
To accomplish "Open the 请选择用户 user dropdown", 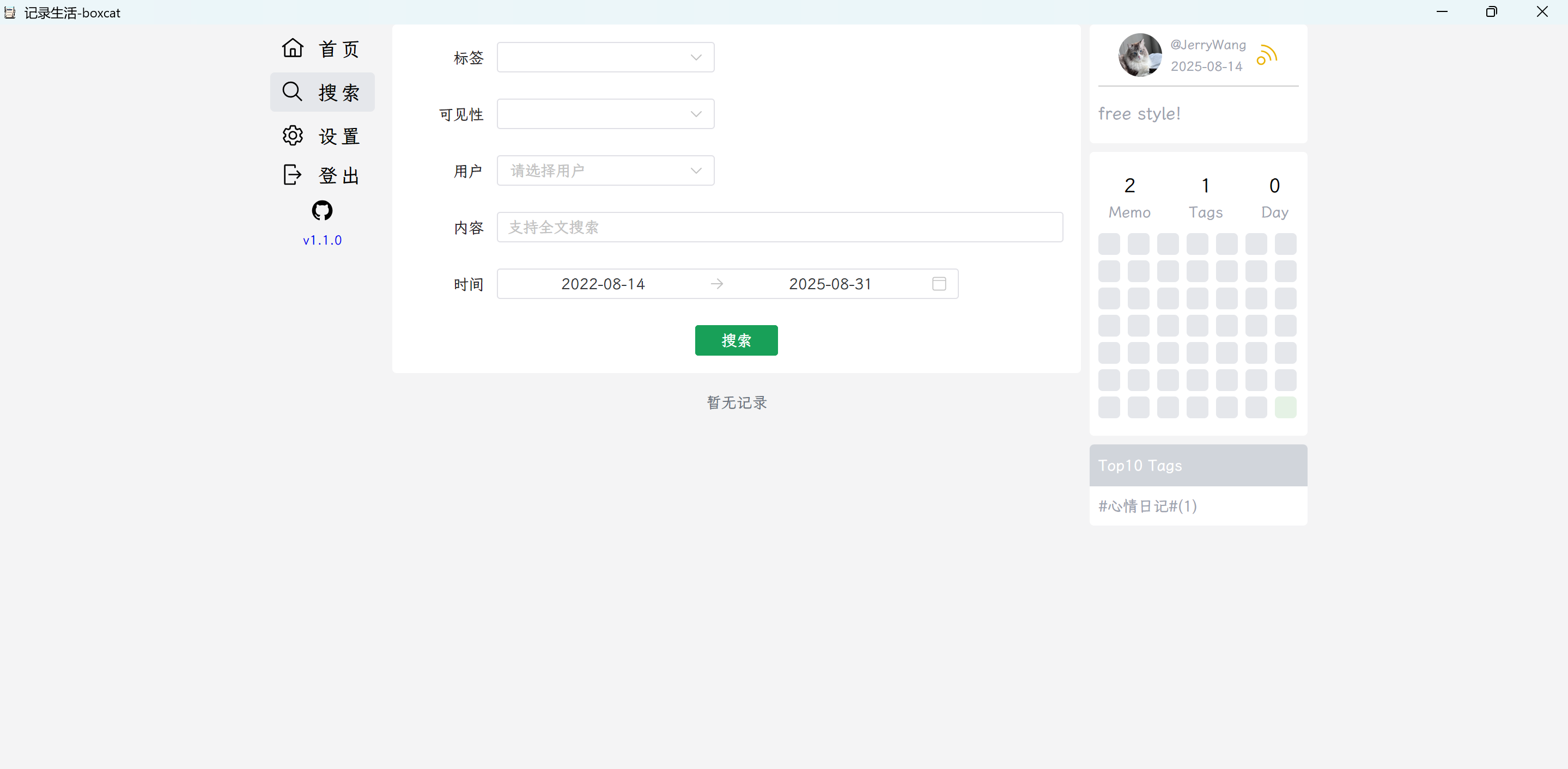I will (x=606, y=170).
